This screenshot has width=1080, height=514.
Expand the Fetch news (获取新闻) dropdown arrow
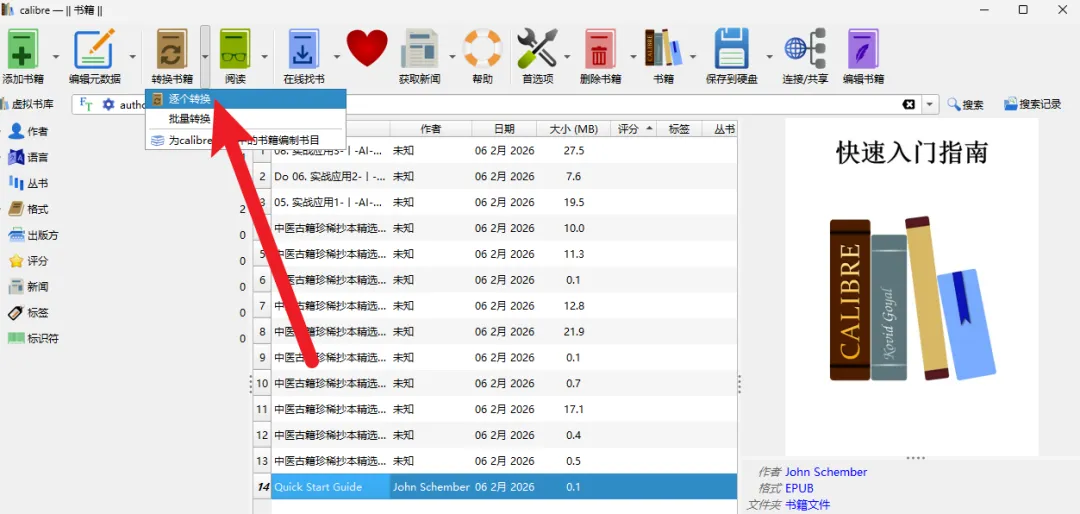point(453,57)
